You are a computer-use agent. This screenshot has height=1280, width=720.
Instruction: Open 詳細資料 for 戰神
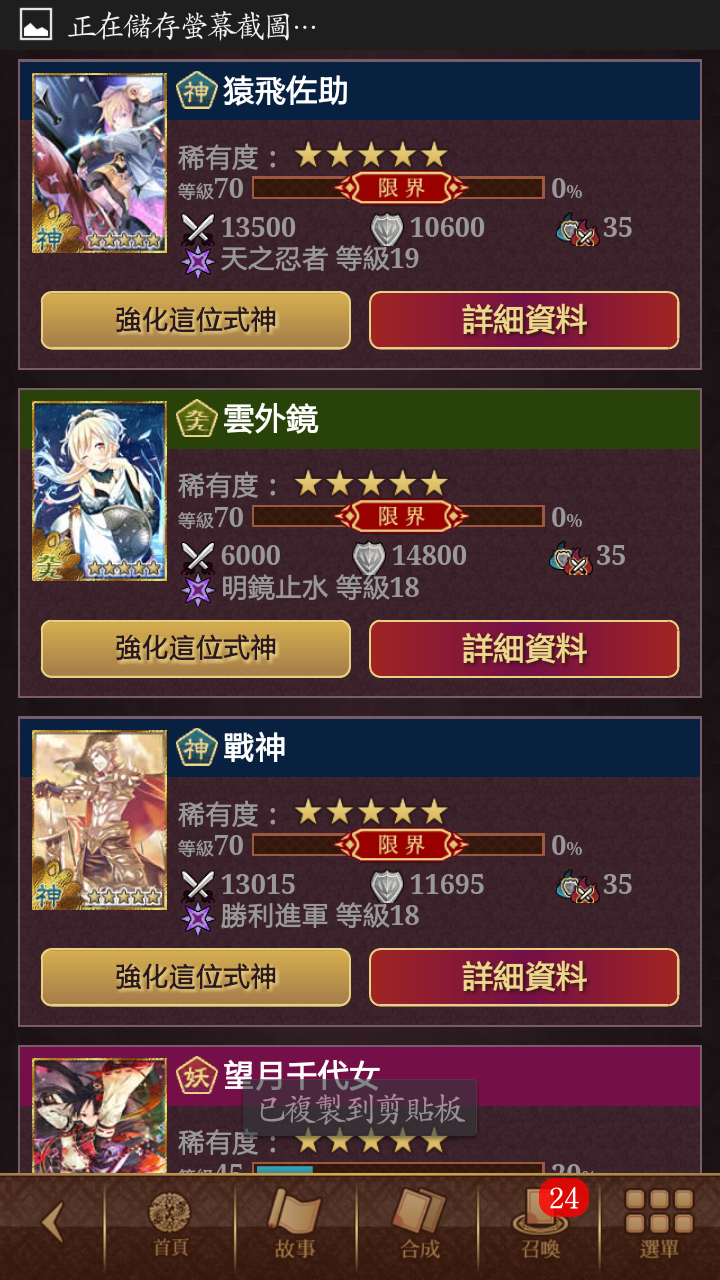tap(524, 977)
